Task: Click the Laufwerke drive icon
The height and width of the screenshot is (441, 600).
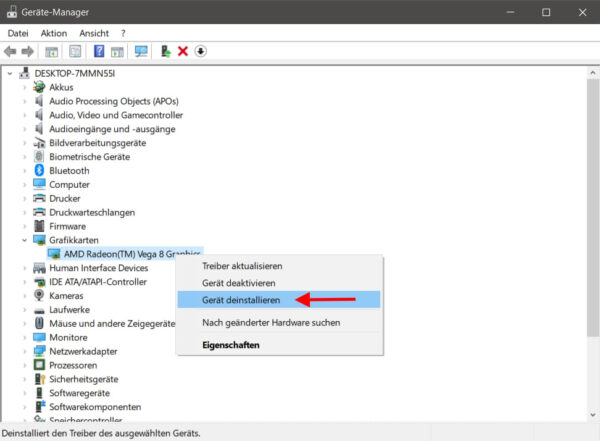Action: tap(39, 310)
